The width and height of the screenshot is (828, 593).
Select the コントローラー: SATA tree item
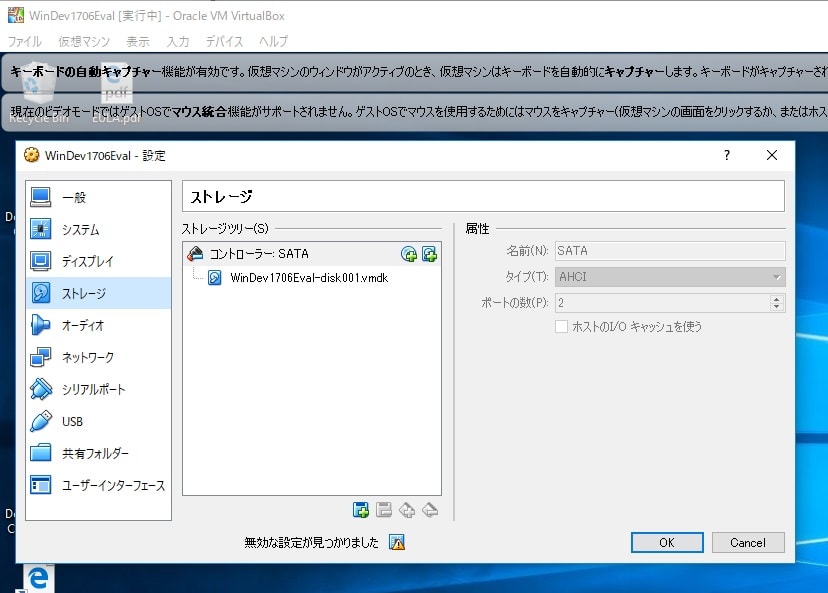pos(312,254)
